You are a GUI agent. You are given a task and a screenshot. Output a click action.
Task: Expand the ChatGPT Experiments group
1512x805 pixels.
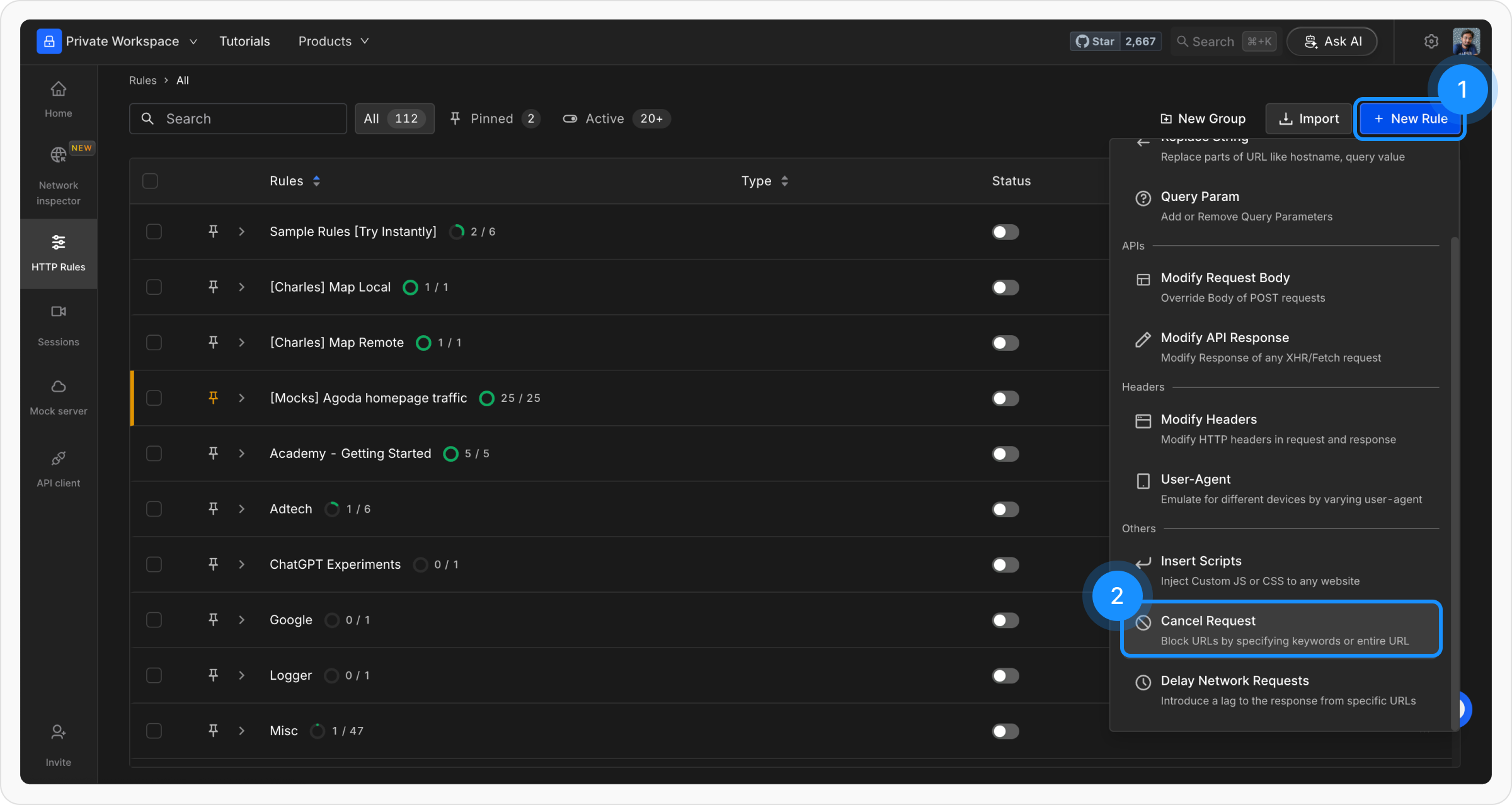pos(241,564)
